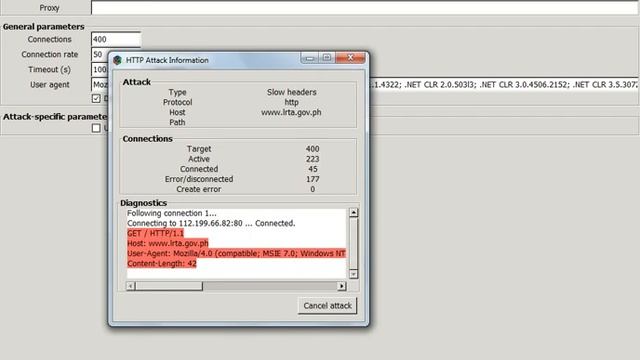This screenshot has width=640, height=360.
Task: Select the 'GET / HTTP/1.1' diagnostics line
Action: point(156,233)
